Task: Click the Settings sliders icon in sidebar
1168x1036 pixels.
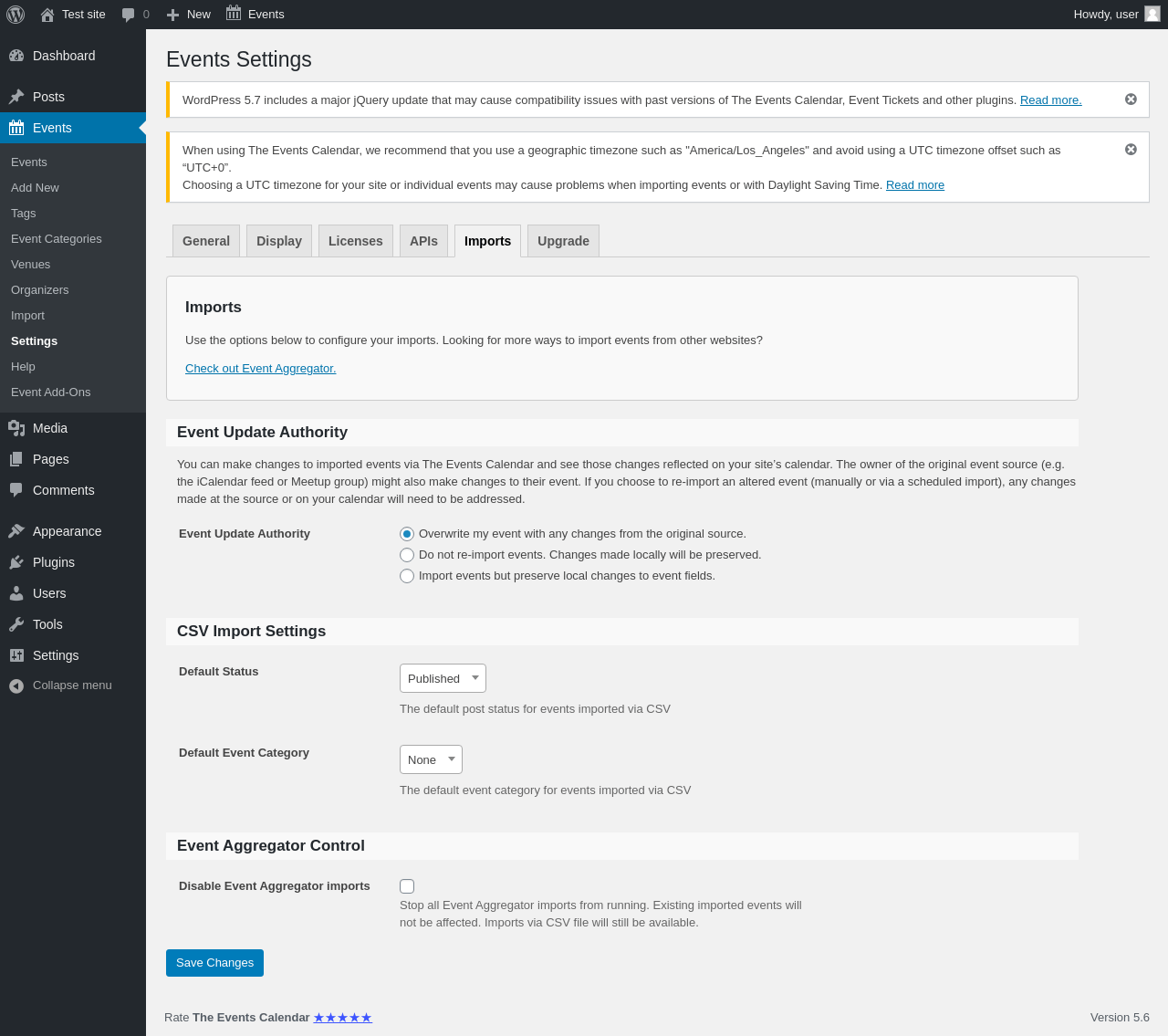Action: click(16, 655)
